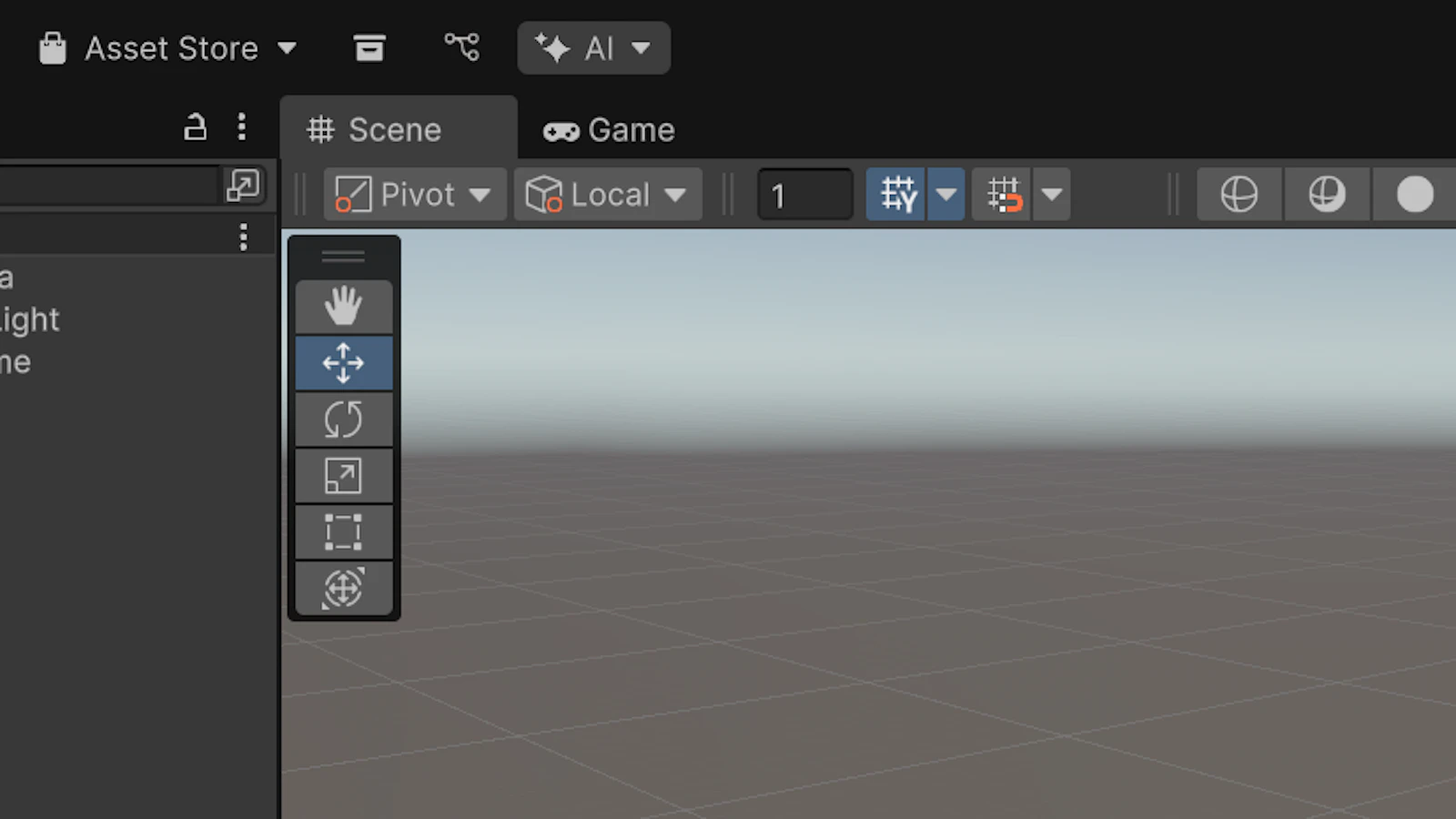The width and height of the screenshot is (1456, 819).
Task: Open the Pivot handle position dropdown
Action: [415, 194]
